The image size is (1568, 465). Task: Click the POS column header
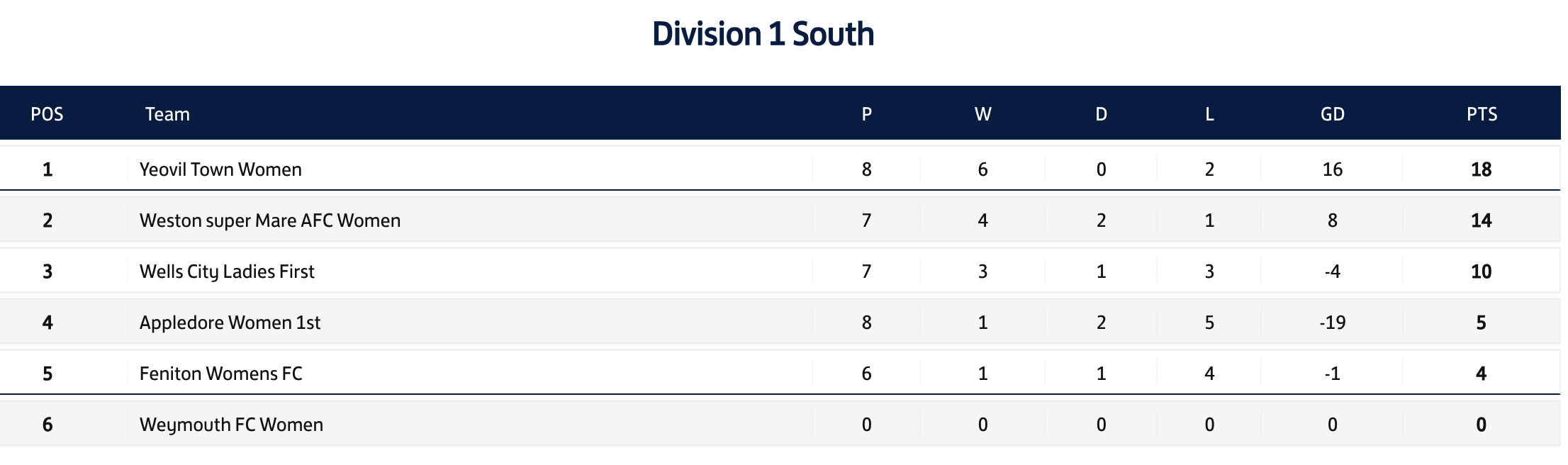47,114
